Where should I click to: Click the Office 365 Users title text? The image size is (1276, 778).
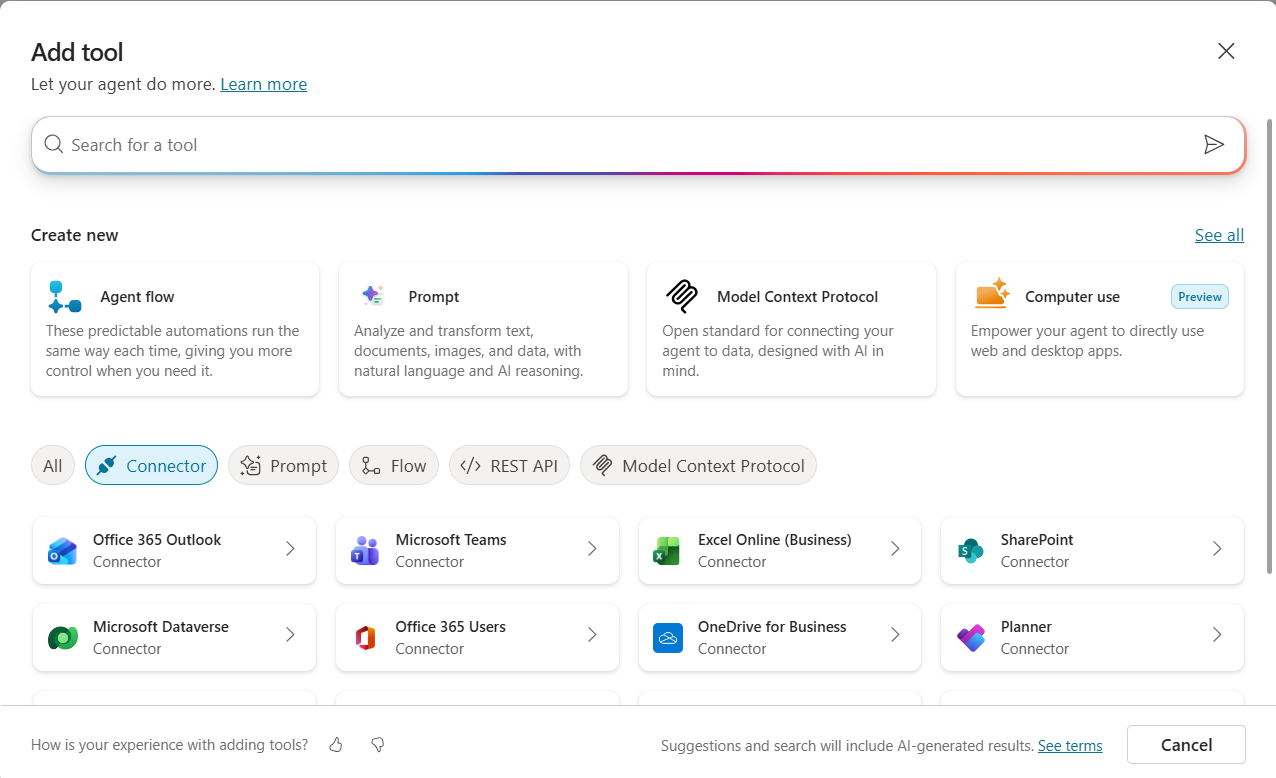click(x=451, y=627)
